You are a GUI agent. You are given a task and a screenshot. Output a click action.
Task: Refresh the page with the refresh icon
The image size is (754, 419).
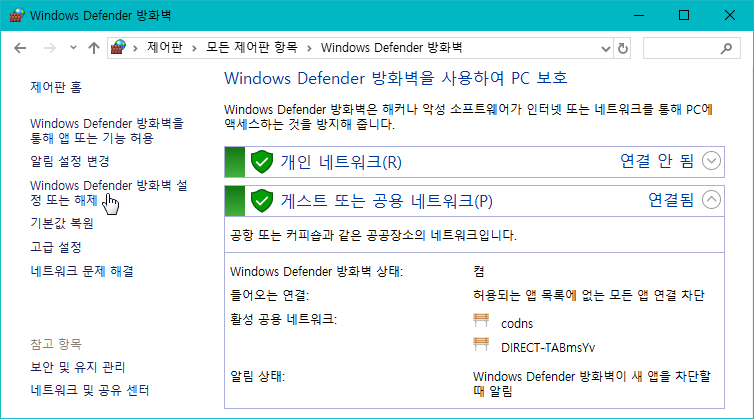pyautogui.click(x=623, y=48)
